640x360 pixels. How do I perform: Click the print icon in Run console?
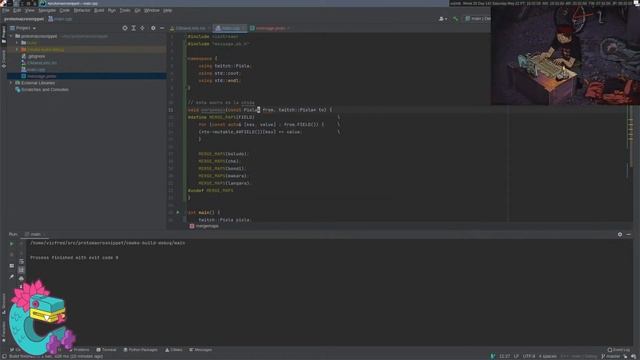21,278
